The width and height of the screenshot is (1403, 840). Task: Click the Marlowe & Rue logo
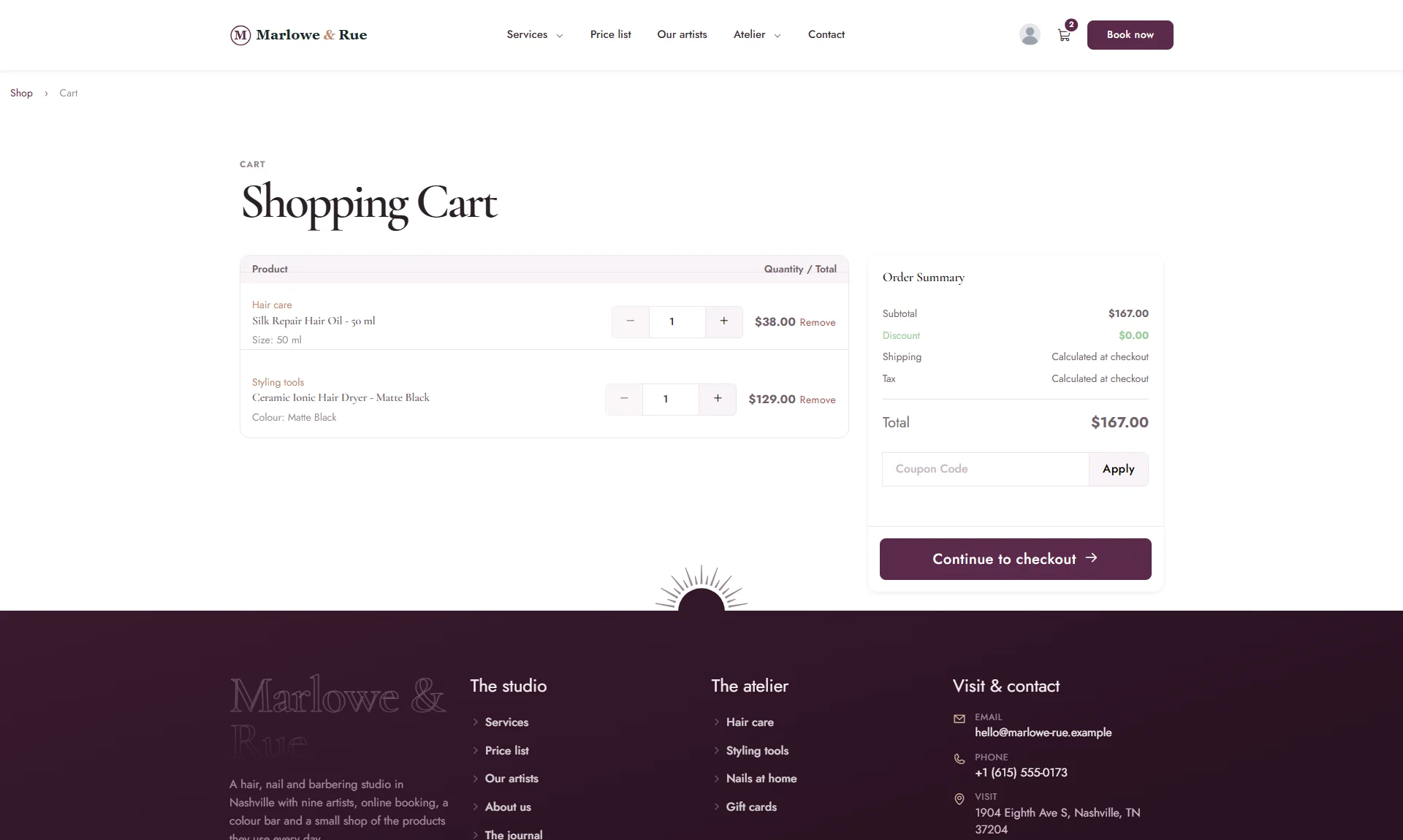click(x=298, y=34)
